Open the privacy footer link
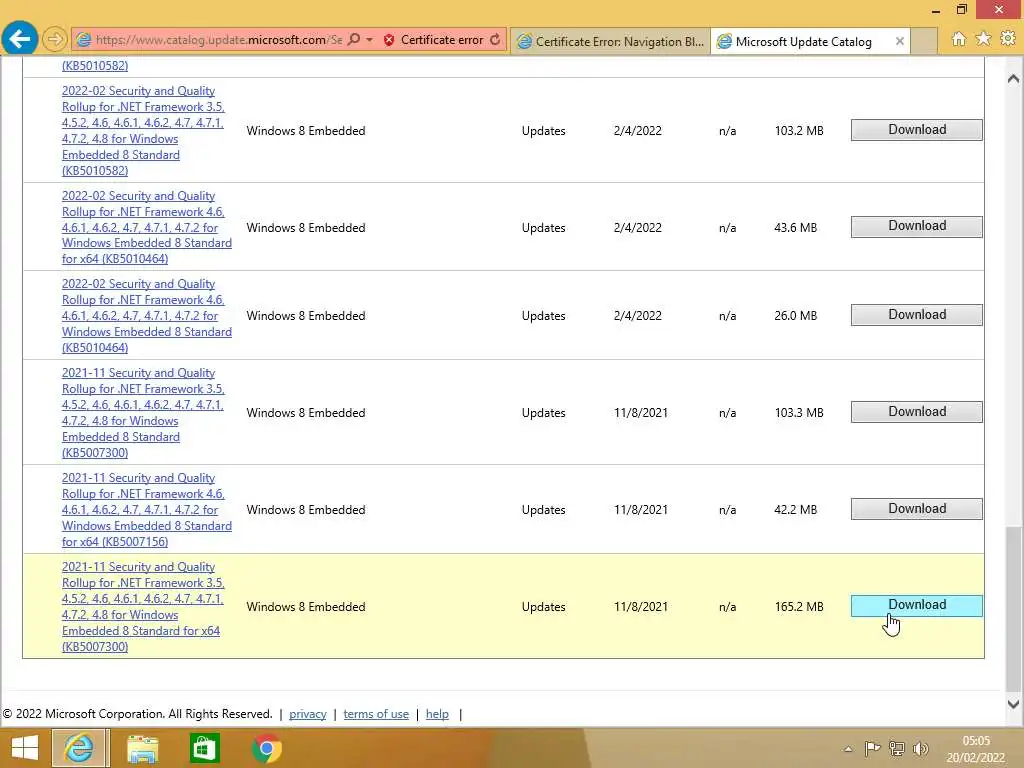The width and height of the screenshot is (1024, 768). tap(308, 714)
